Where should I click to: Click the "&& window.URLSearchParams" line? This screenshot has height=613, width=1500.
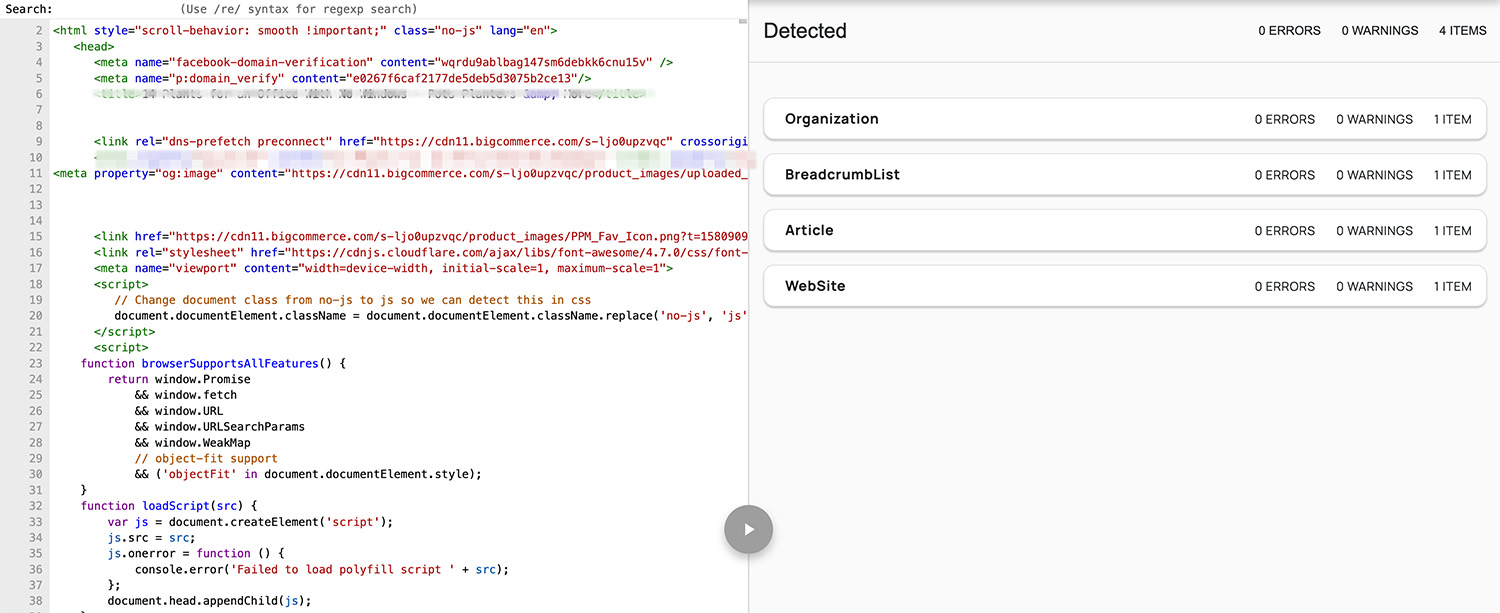click(220, 427)
